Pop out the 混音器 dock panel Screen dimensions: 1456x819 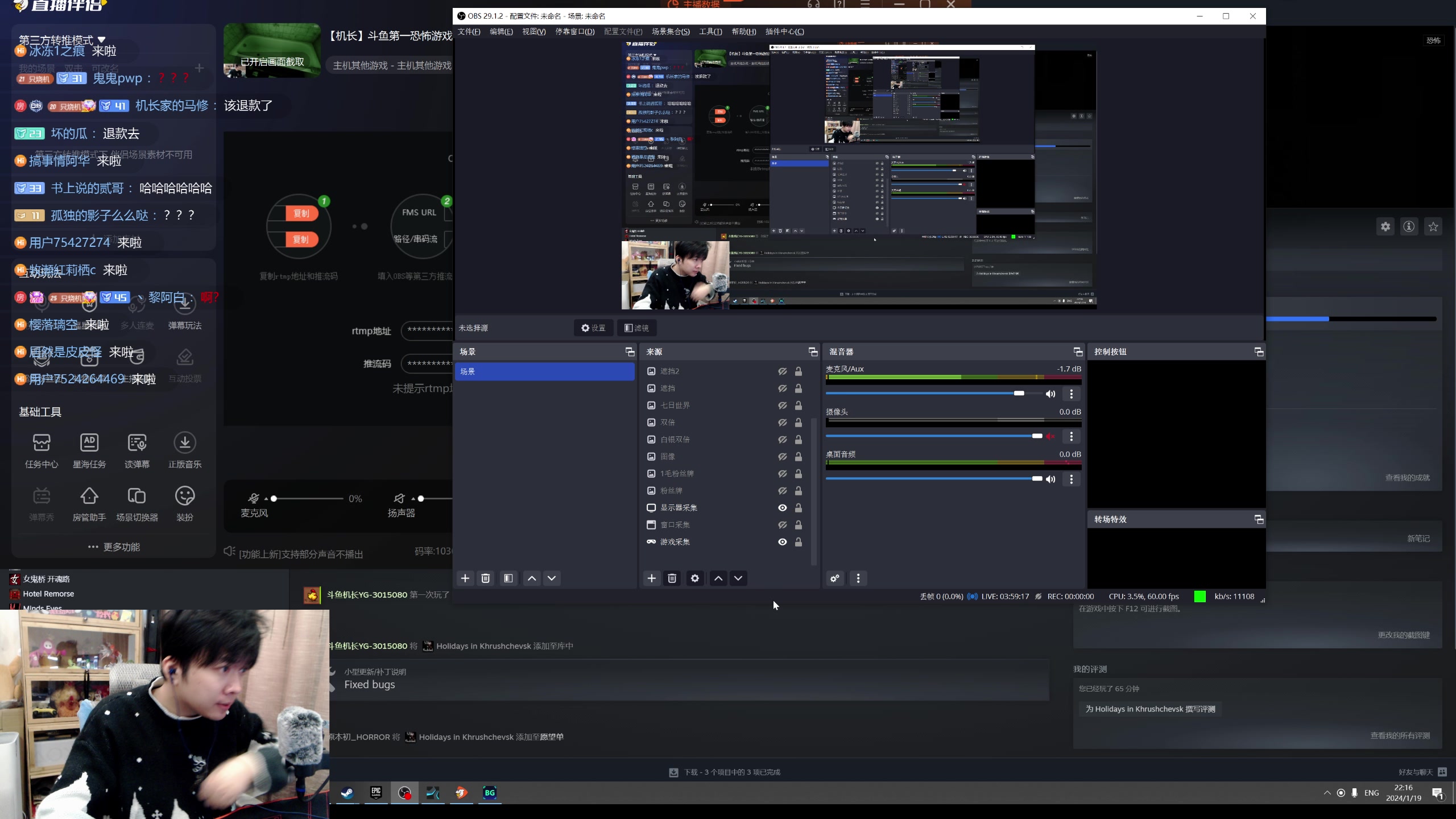tap(1077, 352)
